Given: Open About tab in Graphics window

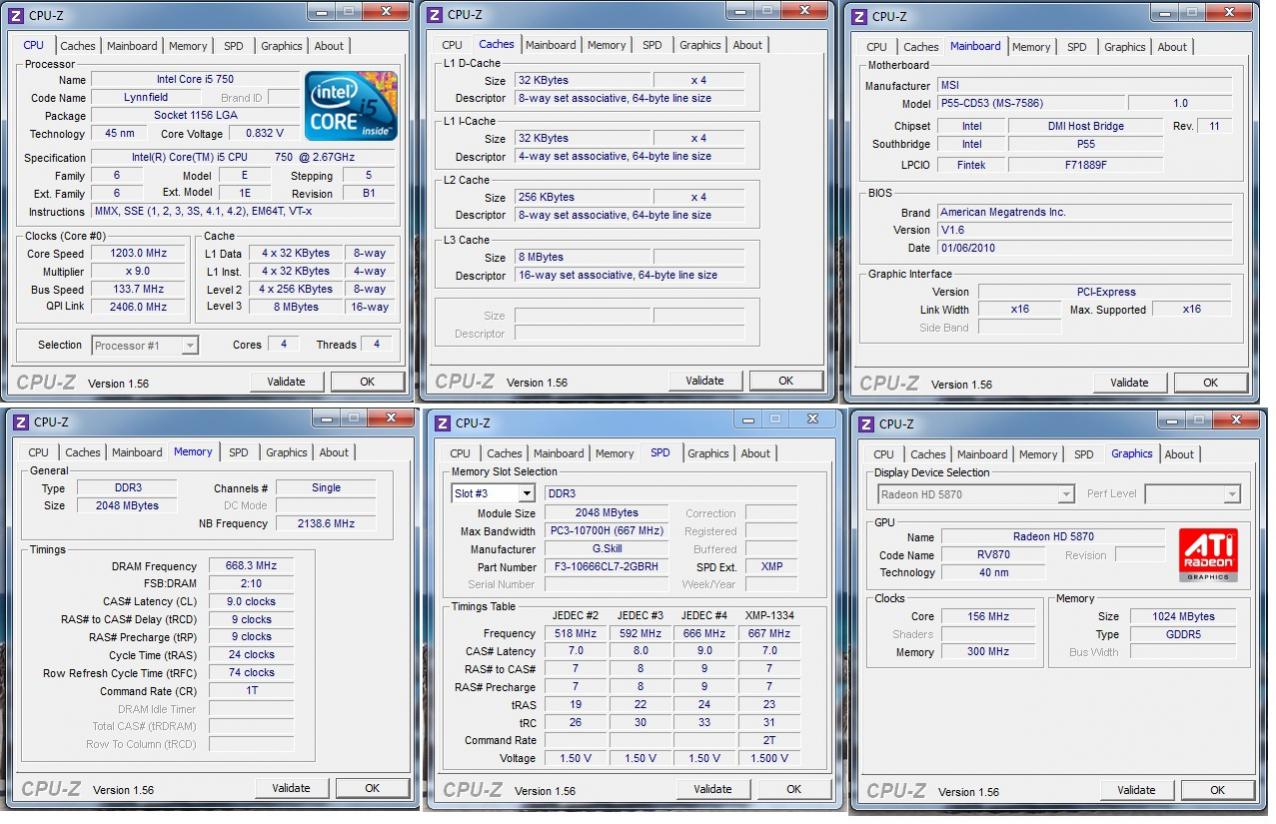Looking at the screenshot, I should [x=1179, y=455].
